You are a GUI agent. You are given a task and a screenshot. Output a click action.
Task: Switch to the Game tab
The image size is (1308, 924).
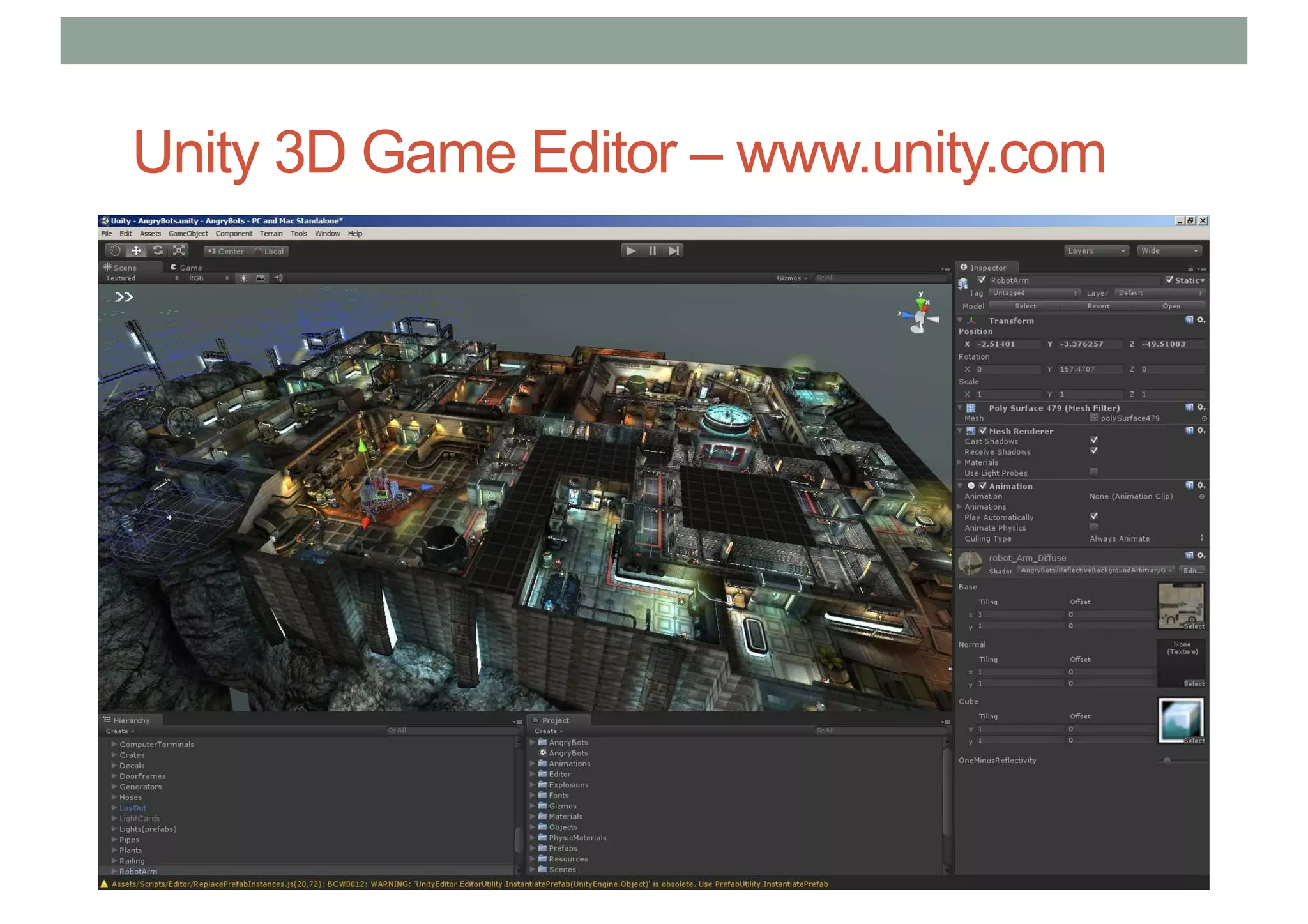186,268
